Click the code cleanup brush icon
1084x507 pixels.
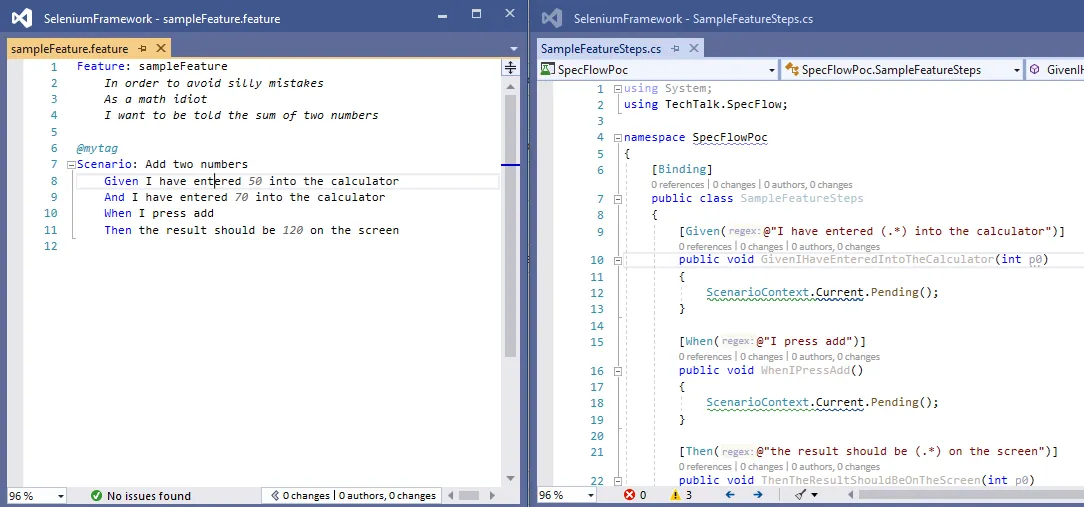click(x=801, y=495)
